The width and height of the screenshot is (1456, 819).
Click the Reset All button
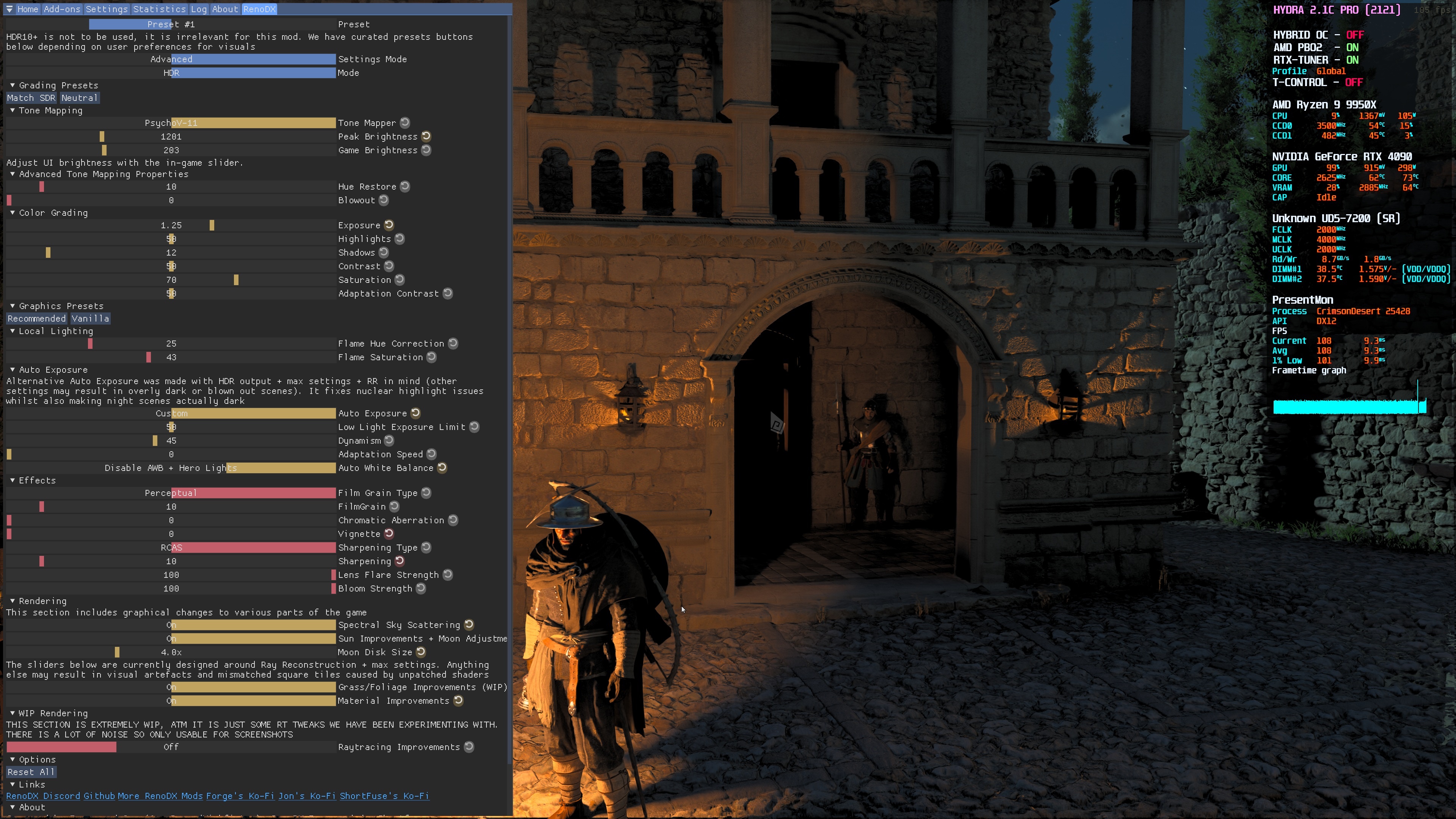pos(31,772)
